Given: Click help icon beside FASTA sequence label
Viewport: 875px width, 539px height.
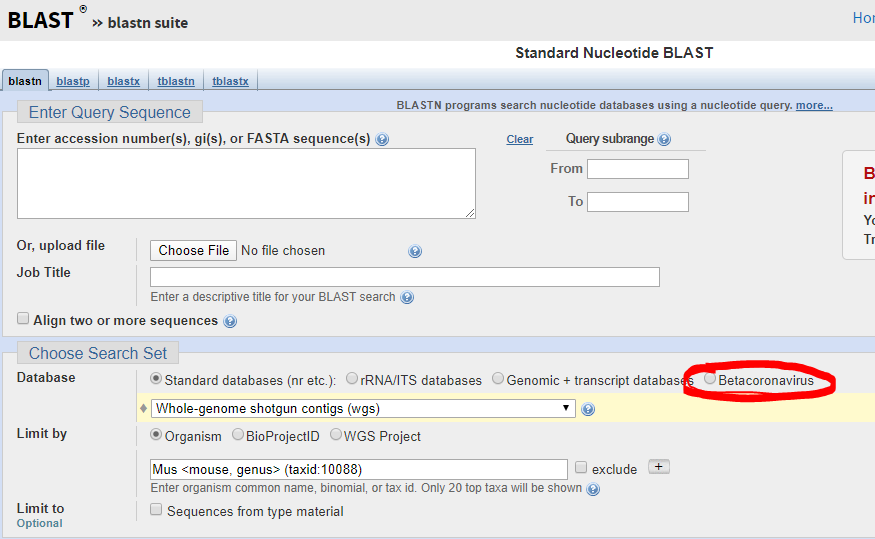Looking at the screenshot, I should point(382,140).
